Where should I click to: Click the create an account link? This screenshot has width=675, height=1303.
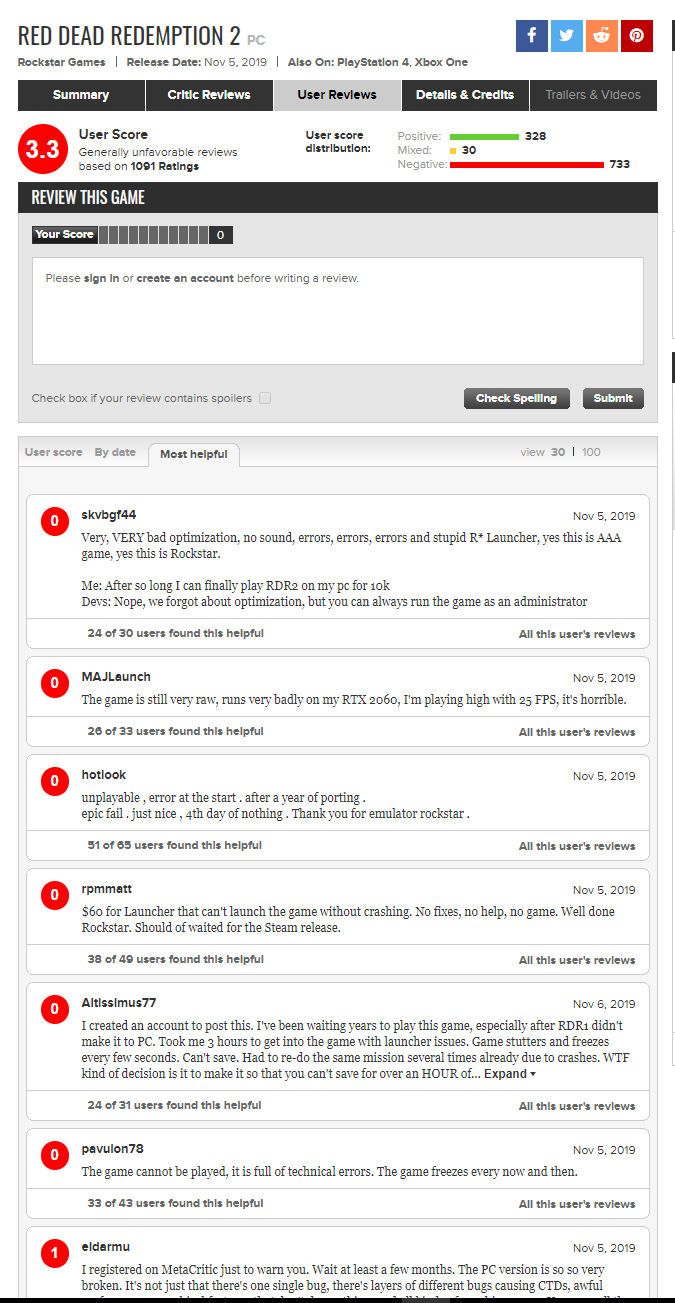(185, 278)
